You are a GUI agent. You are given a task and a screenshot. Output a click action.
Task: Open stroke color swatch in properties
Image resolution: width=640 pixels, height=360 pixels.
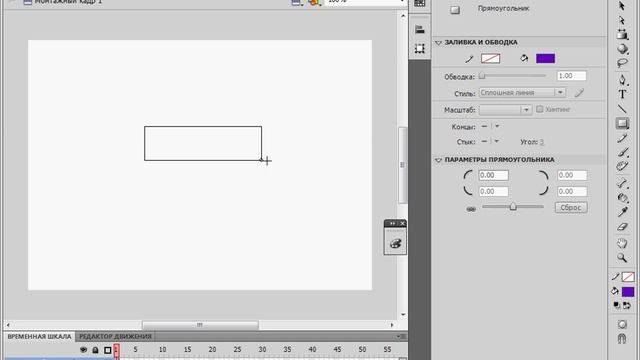[x=490, y=58]
